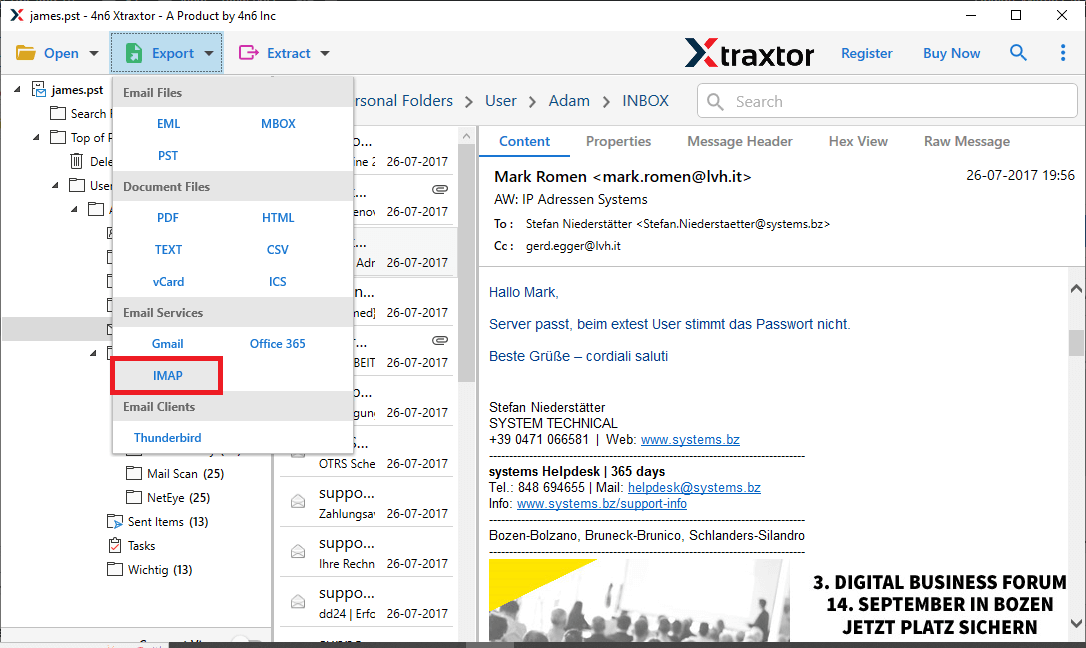The image size is (1086, 648).
Task: Choose Thunderbird under Email Clients
Action: point(167,437)
